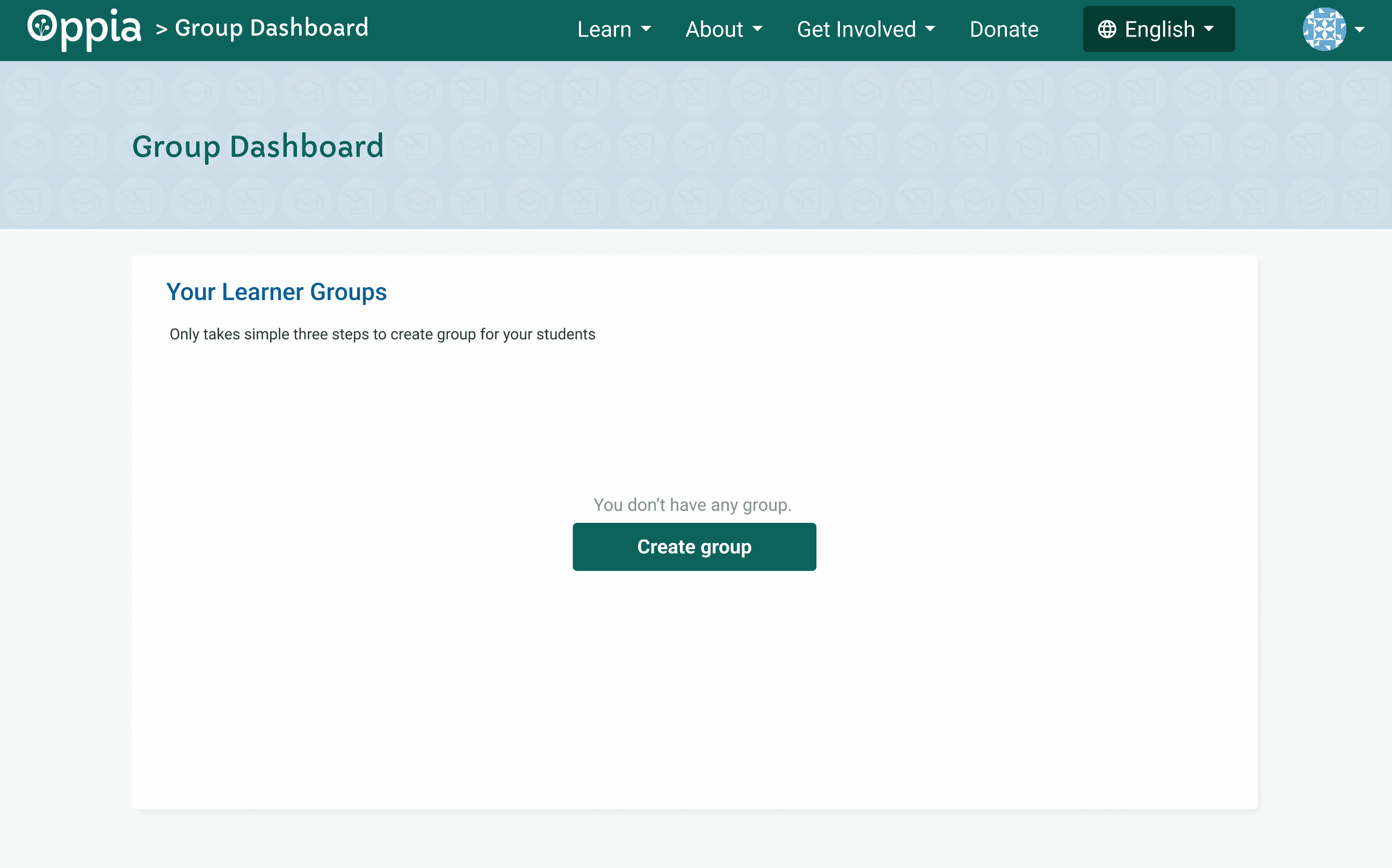Click the Learn menu caret arrow
1392x868 pixels.
[648, 30]
